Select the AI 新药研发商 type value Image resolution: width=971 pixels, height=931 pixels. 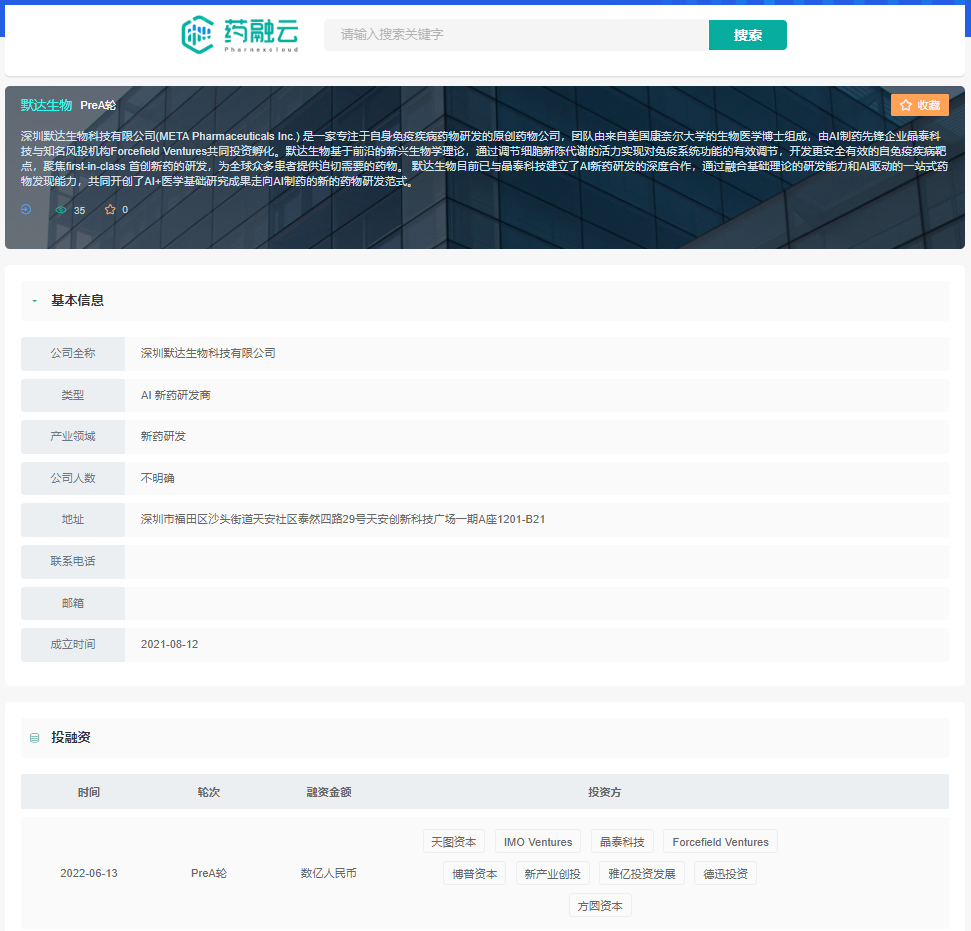(x=176, y=395)
